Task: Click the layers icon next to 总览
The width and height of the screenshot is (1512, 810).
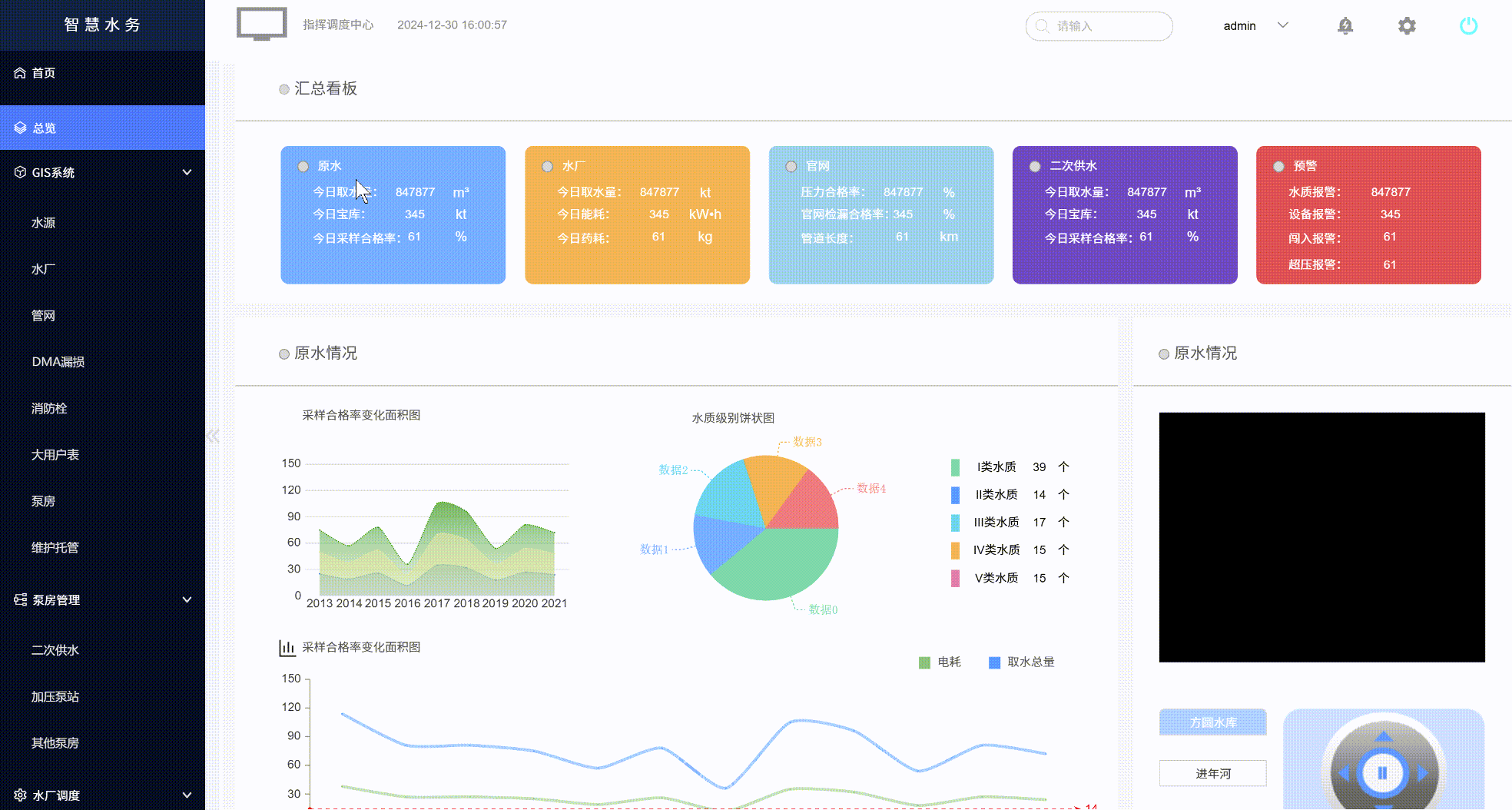Action: pos(20,128)
